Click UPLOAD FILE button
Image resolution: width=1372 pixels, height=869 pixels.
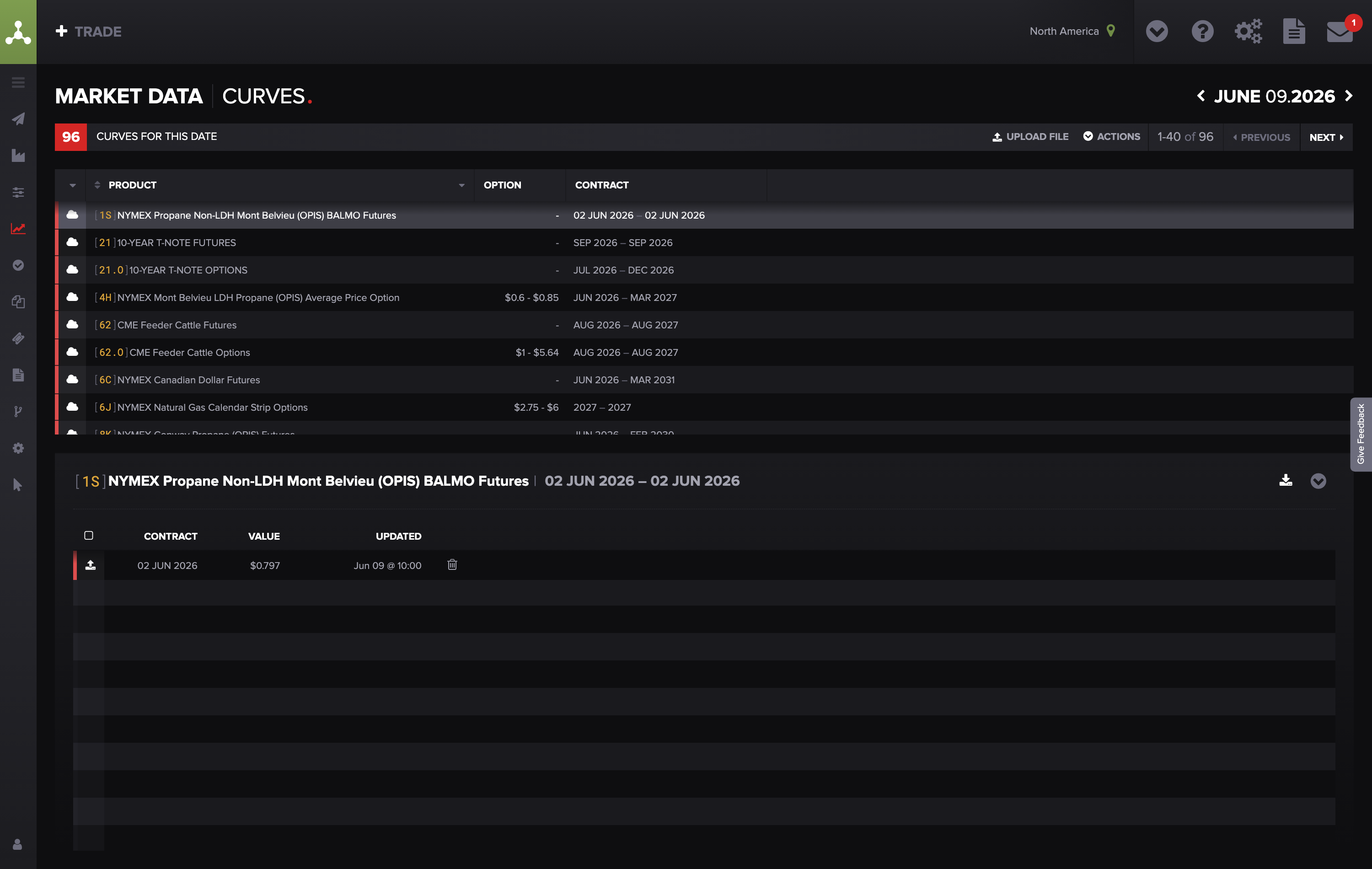[x=1030, y=137]
